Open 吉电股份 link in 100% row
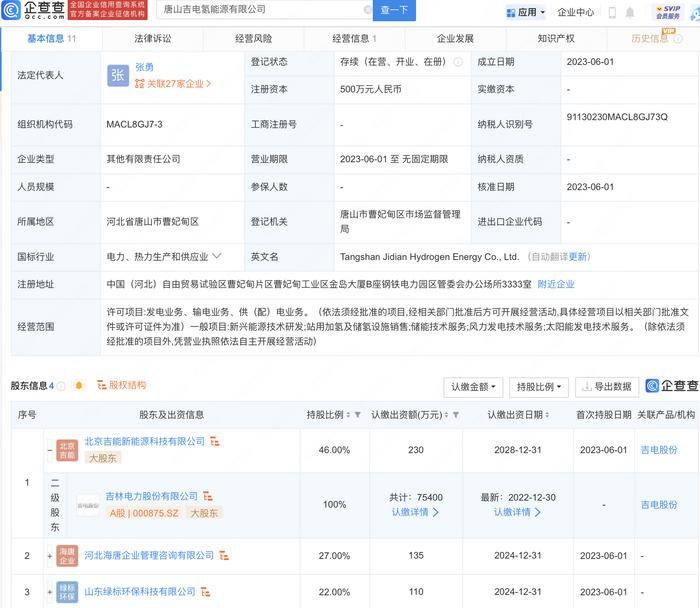 click(659, 505)
